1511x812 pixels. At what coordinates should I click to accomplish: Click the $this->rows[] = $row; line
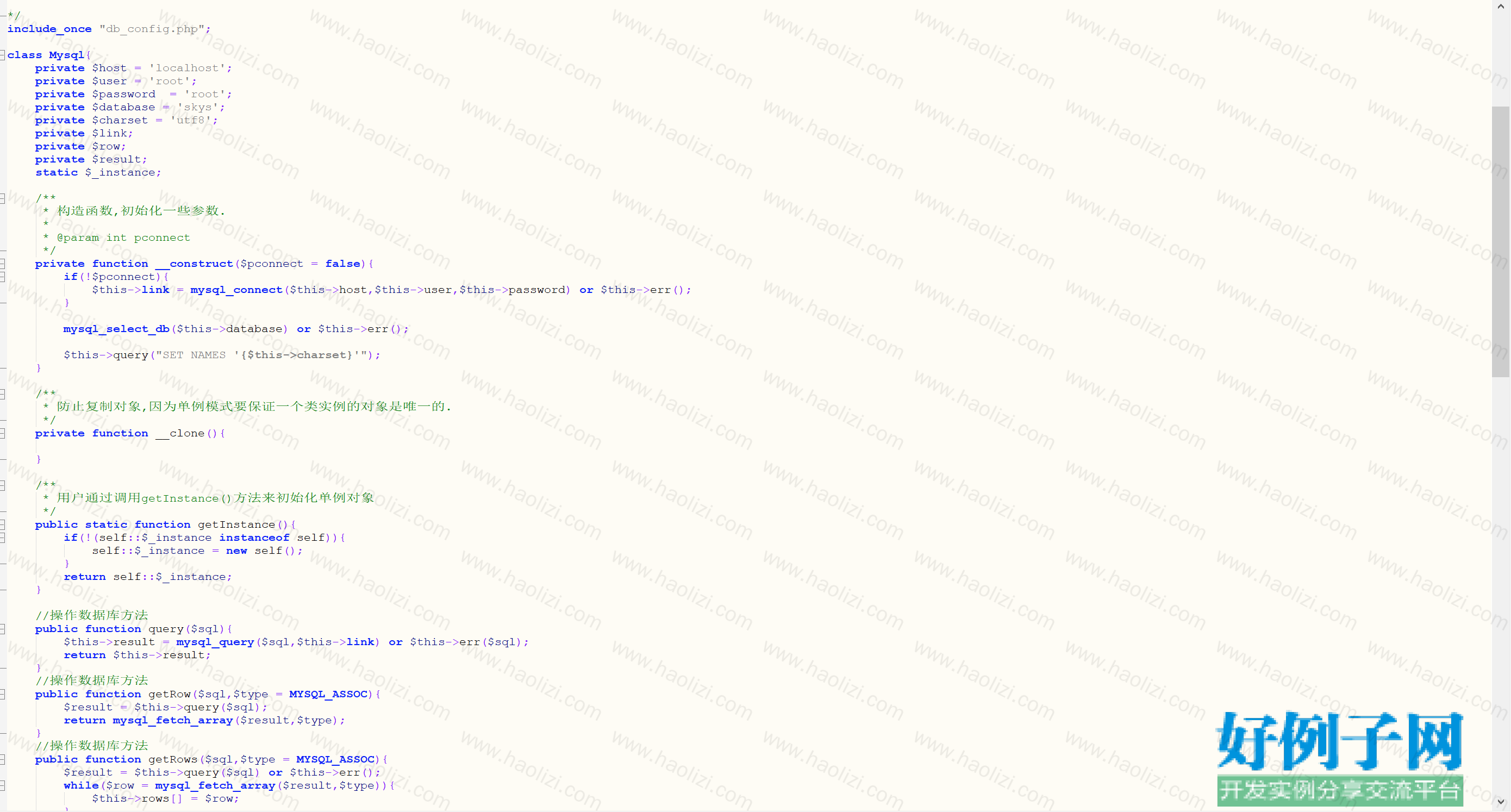point(165,798)
